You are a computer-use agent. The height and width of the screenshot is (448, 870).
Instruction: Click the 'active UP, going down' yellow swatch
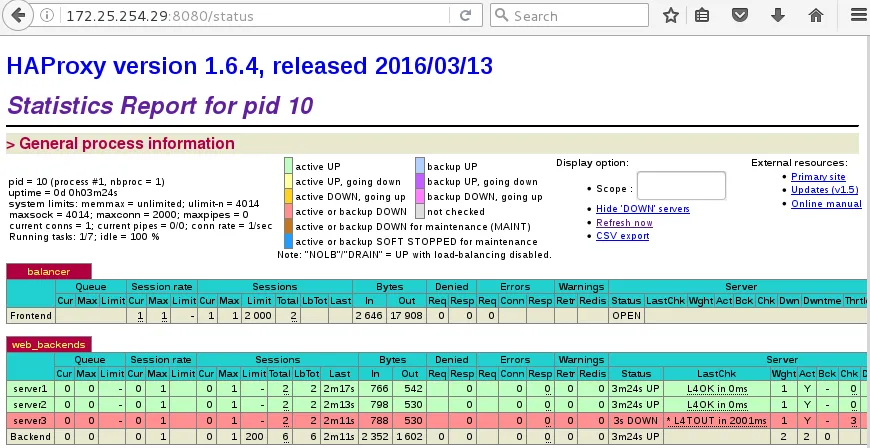288,181
